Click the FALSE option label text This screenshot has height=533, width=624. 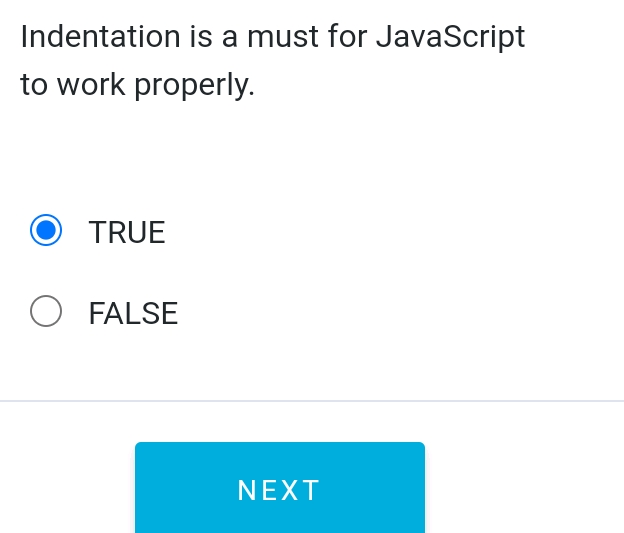[133, 313]
